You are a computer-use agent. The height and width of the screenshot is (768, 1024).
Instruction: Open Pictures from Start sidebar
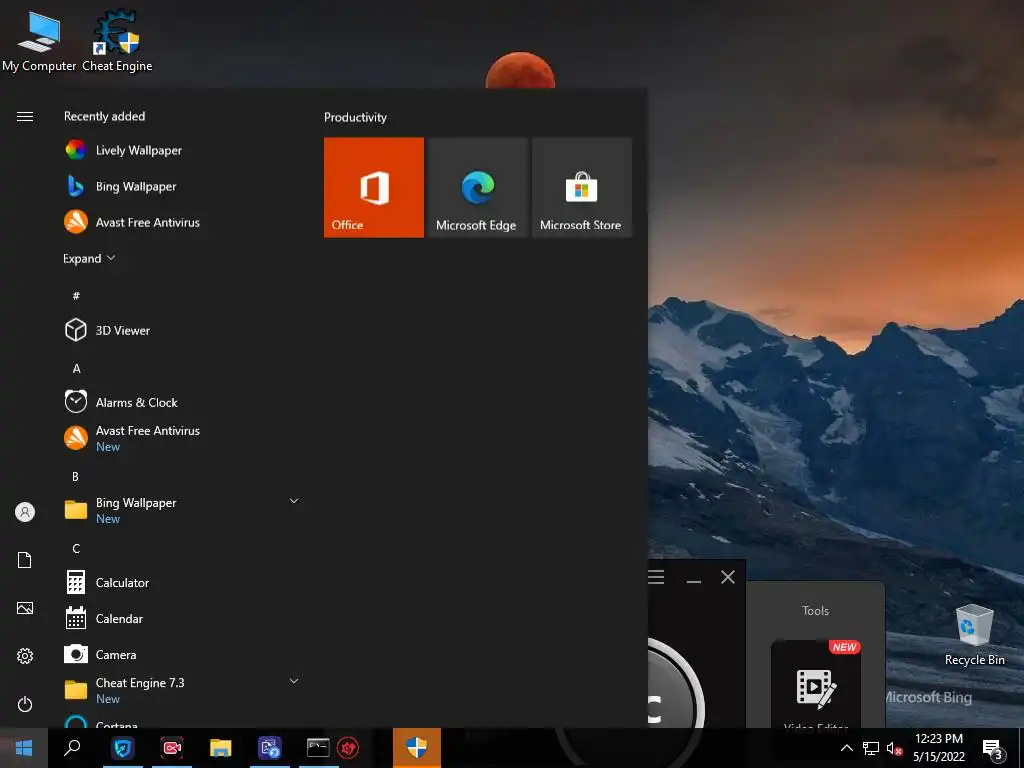point(25,608)
